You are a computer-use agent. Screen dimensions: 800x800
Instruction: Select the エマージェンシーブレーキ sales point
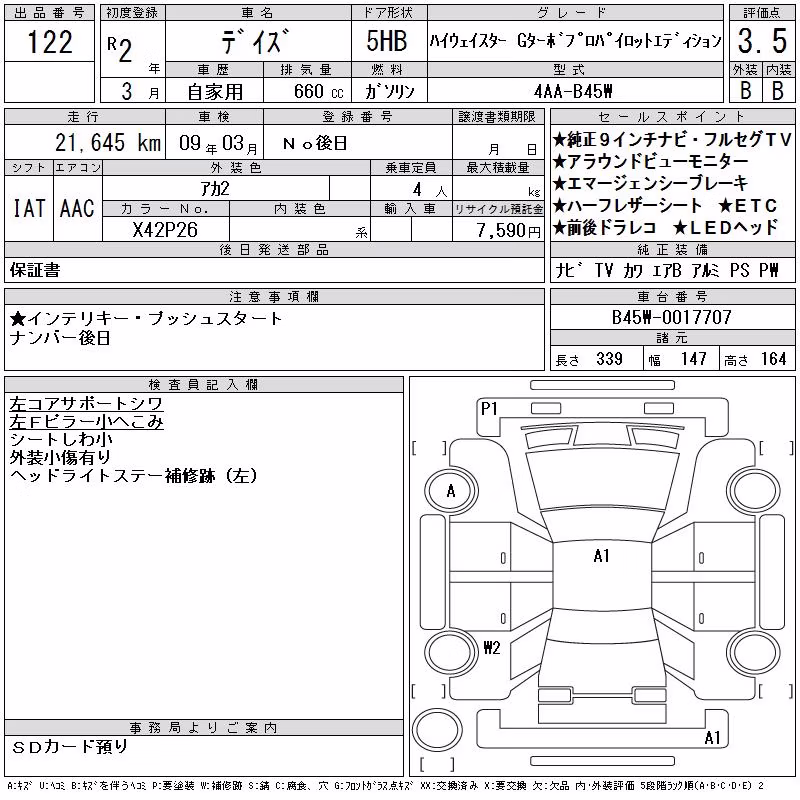pyautogui.click(x=651, y=184)
